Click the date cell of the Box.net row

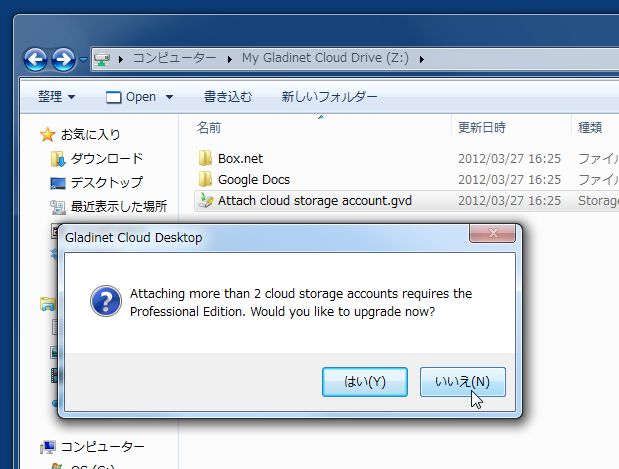click(509, 159)
